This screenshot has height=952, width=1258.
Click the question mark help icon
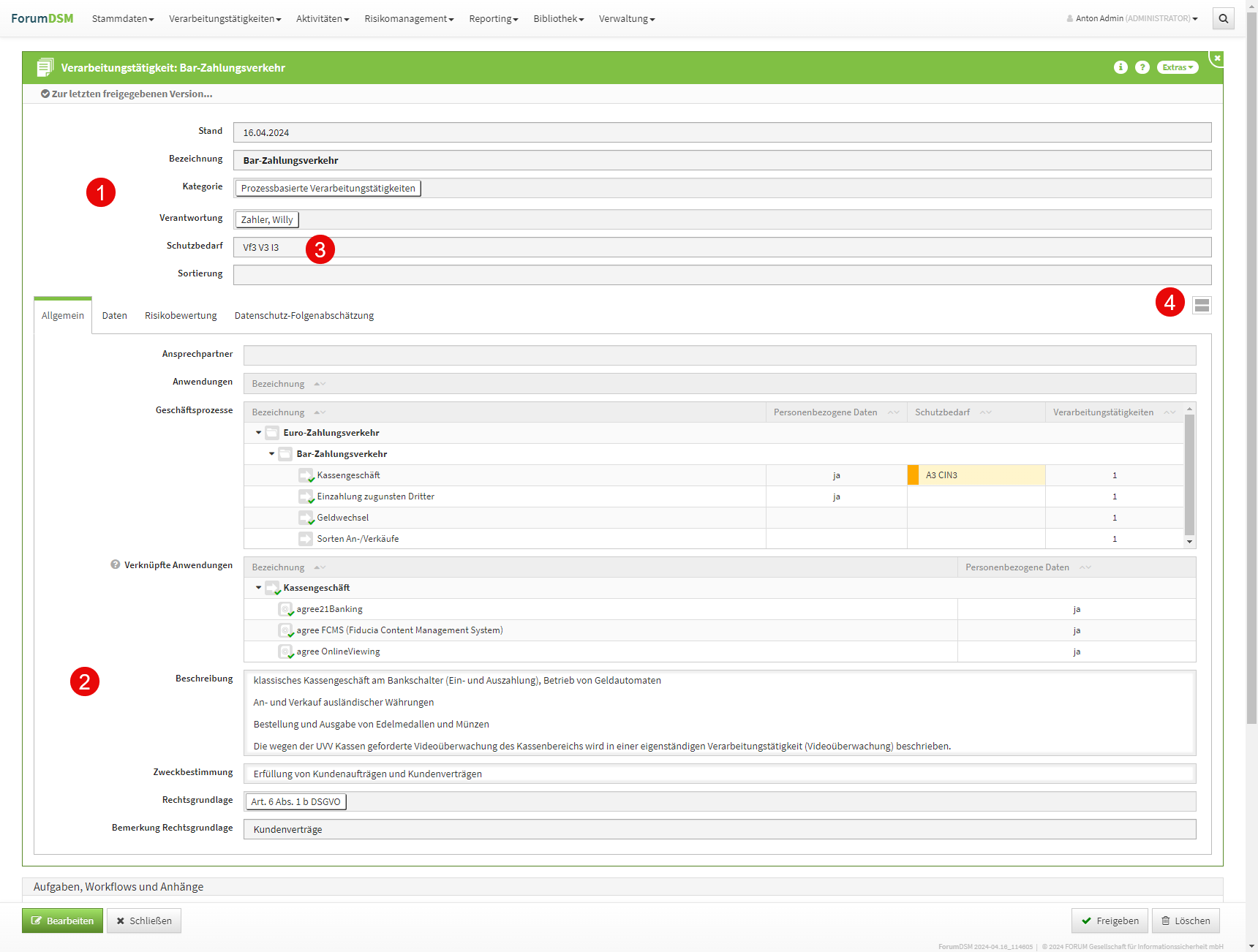[x=1142, y=67]
